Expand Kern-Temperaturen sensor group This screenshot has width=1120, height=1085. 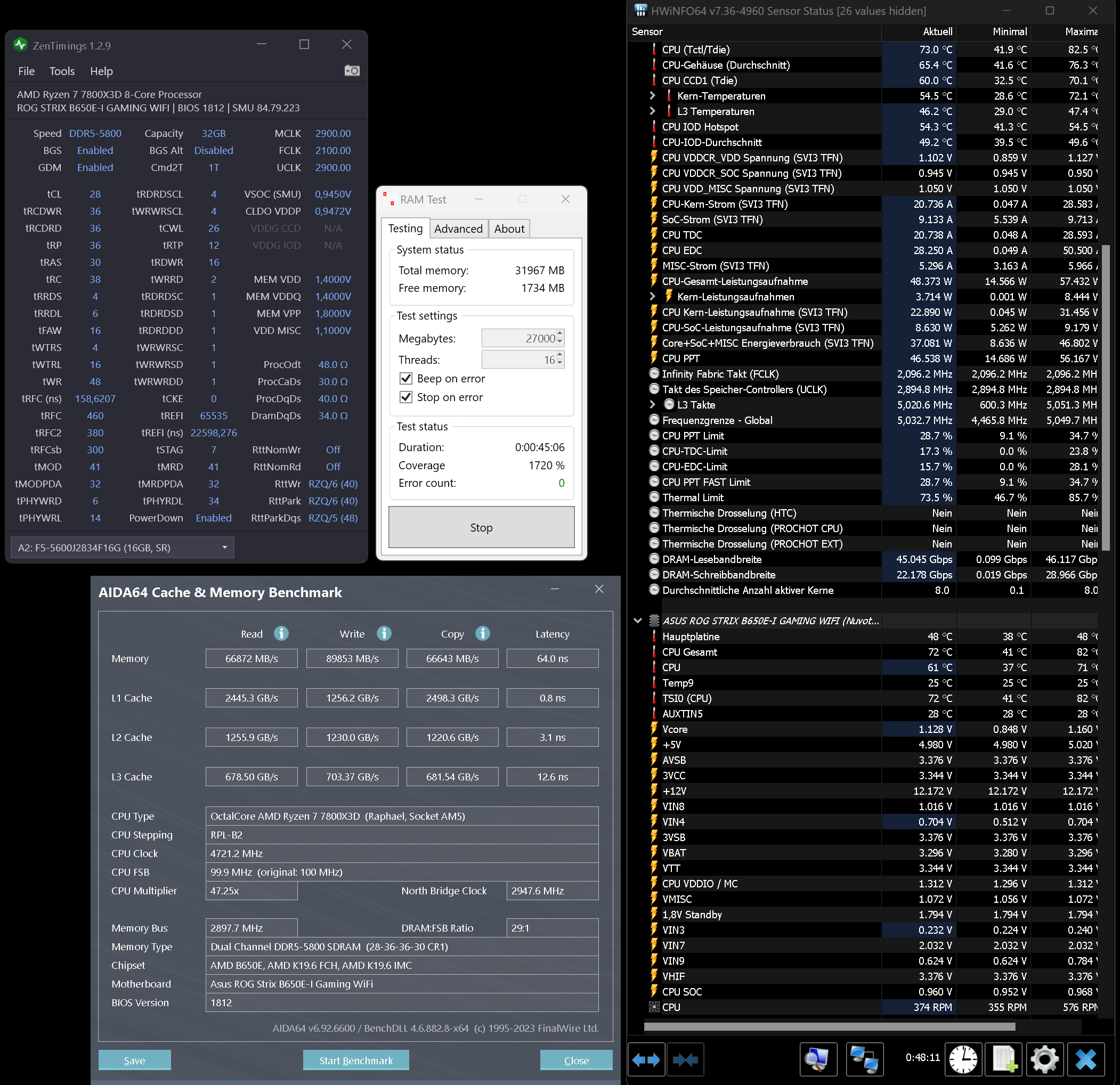653,95
